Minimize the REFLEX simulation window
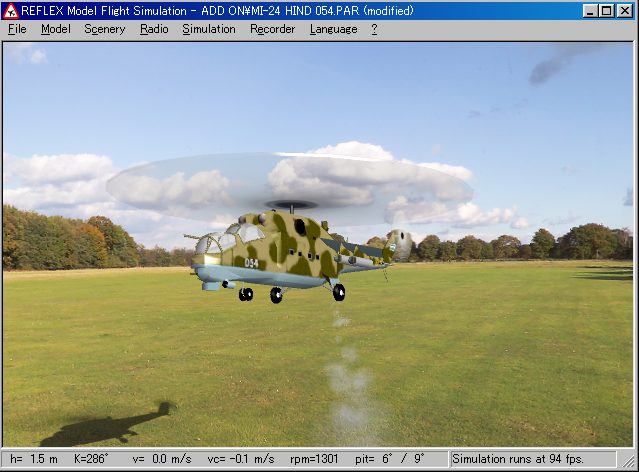This screenshot has width=639, height=472. click(590, 11)
